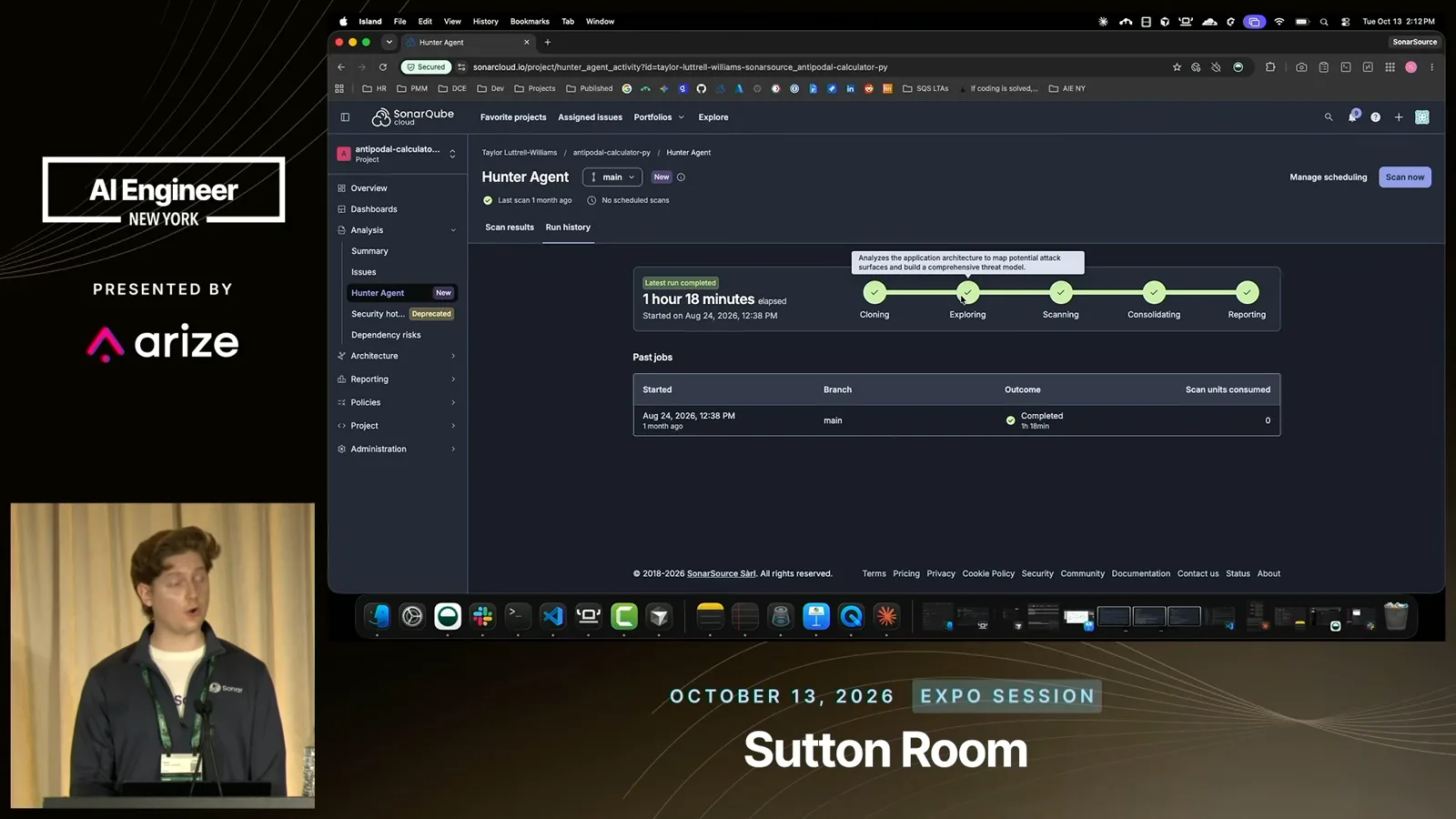Viewport: 1456px width, 819px height.
Task: Switch to the Scan results tab
Action: tap(510, 227)
